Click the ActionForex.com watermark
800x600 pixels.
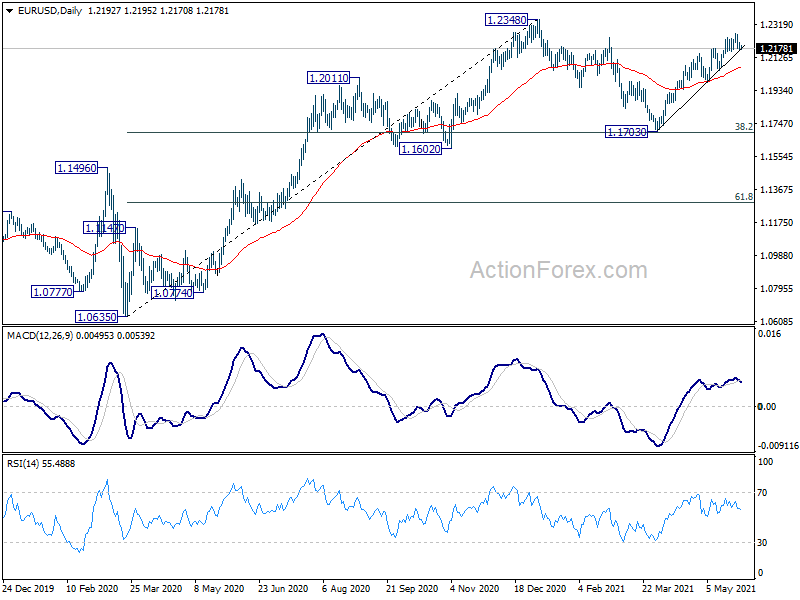[558, 270]
